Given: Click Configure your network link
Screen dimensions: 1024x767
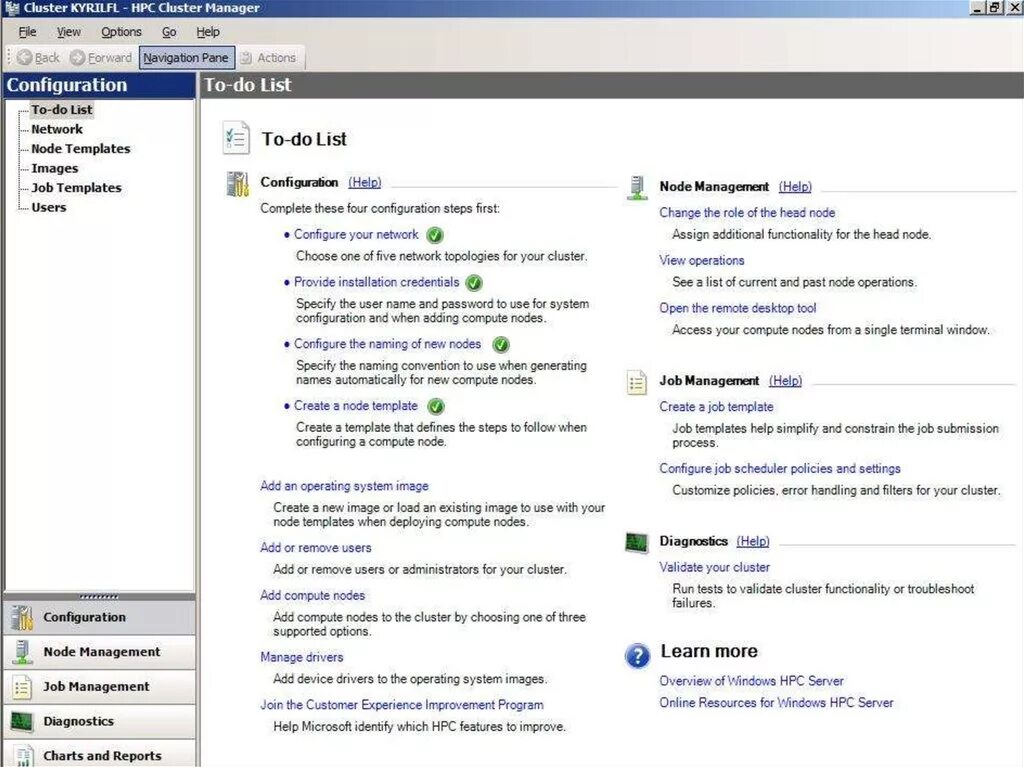Looking at the screenshot, I should [356, 235].
